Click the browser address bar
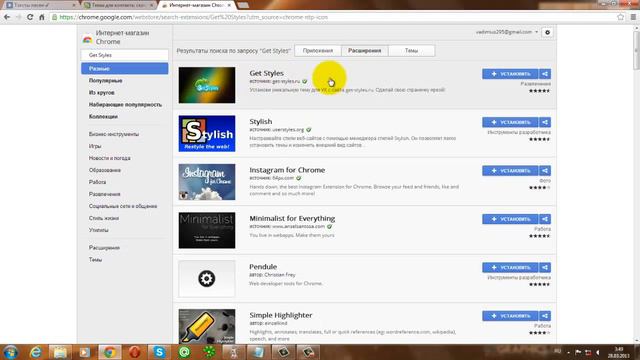640x360 pixels. pos(333,17)
